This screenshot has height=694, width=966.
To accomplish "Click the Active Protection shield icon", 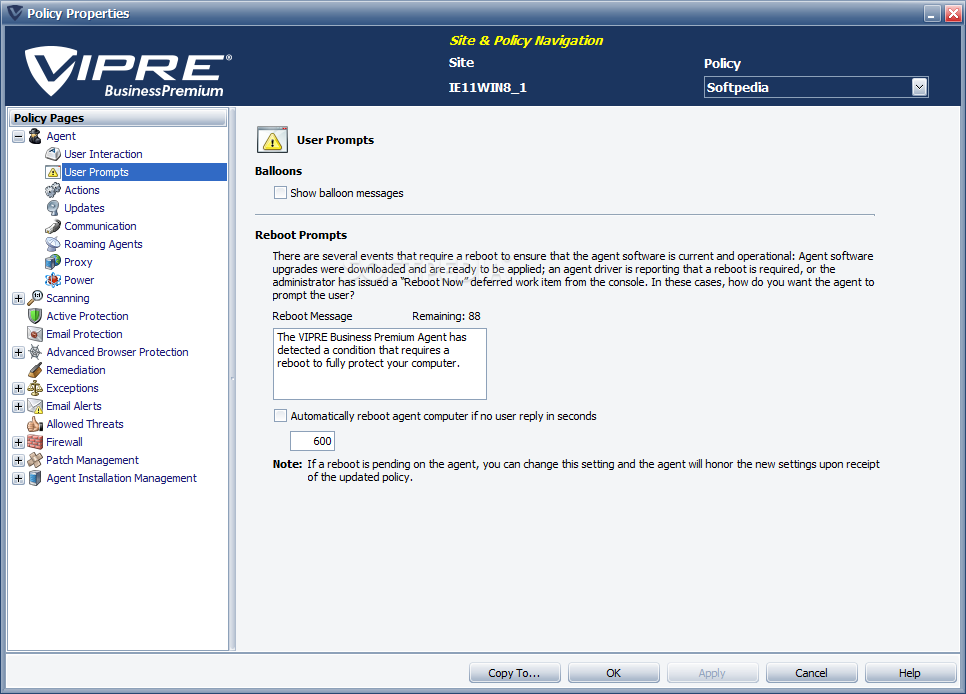I will pyautogui.click(x=35, y=316).
